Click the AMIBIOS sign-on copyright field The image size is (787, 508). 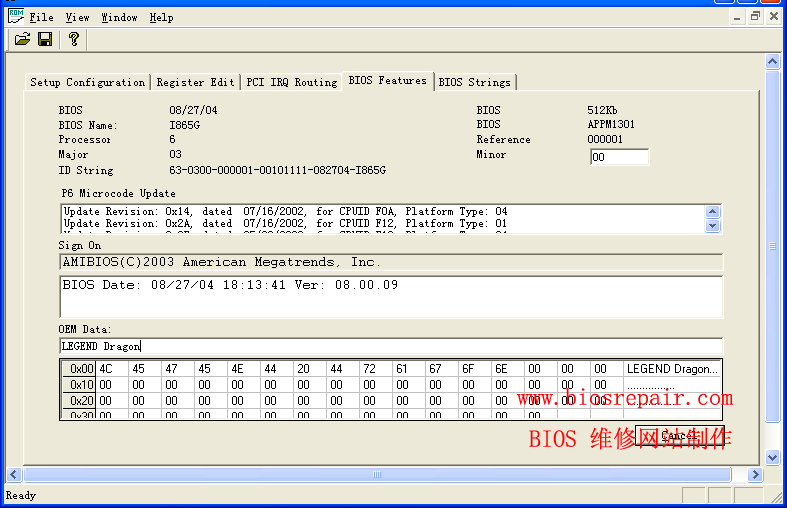[x=391, y=263]
